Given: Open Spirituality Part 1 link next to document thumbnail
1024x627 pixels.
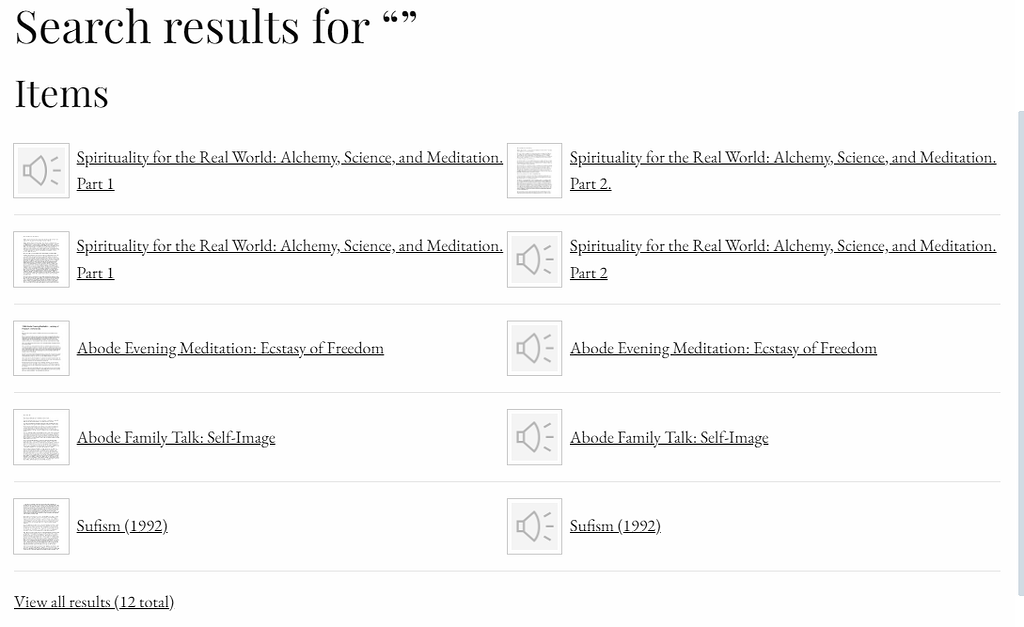Looking at the screenshot, I should (289, 246).
